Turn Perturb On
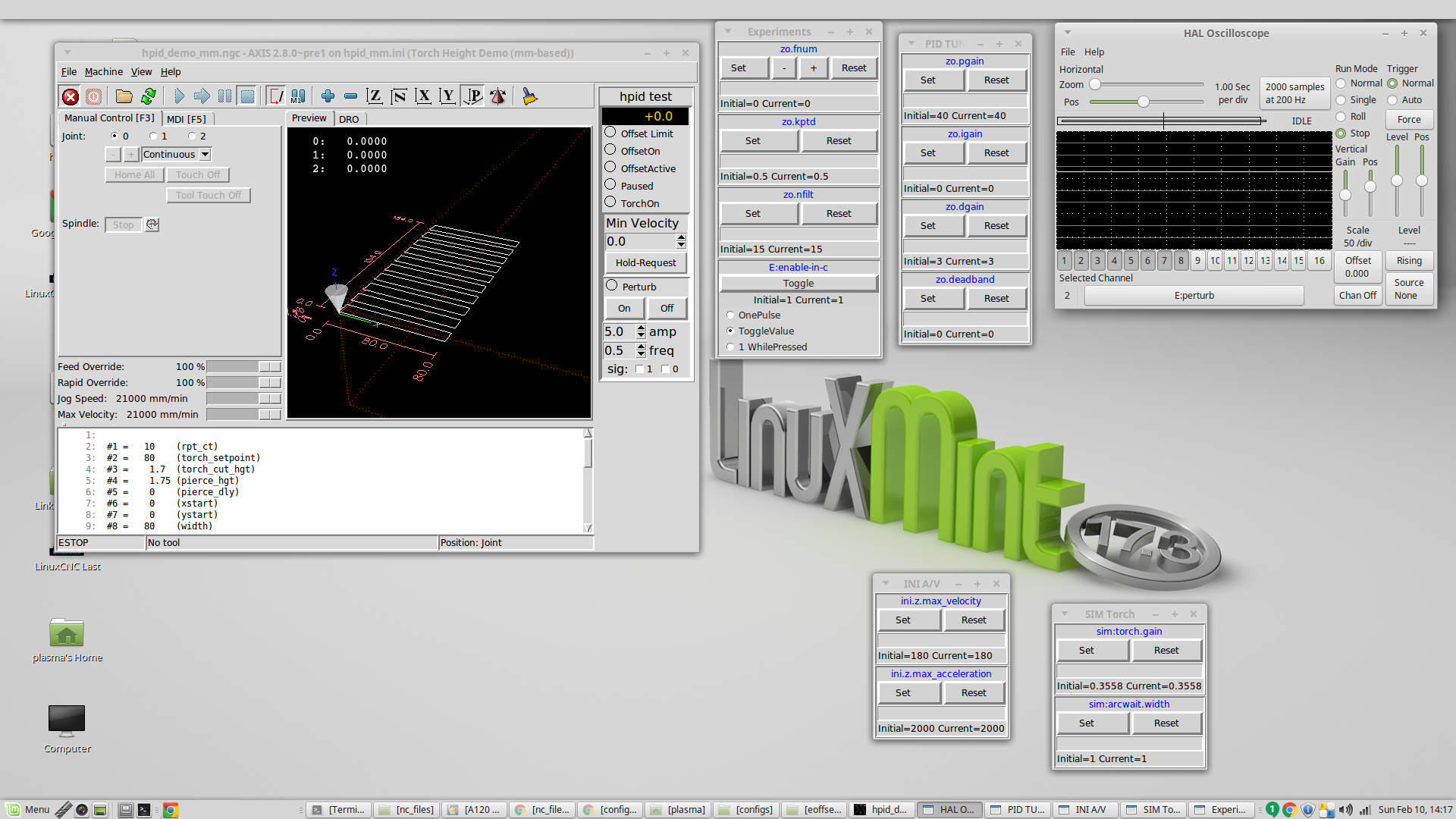This screenshot has height=819, width=1456. 624,309
